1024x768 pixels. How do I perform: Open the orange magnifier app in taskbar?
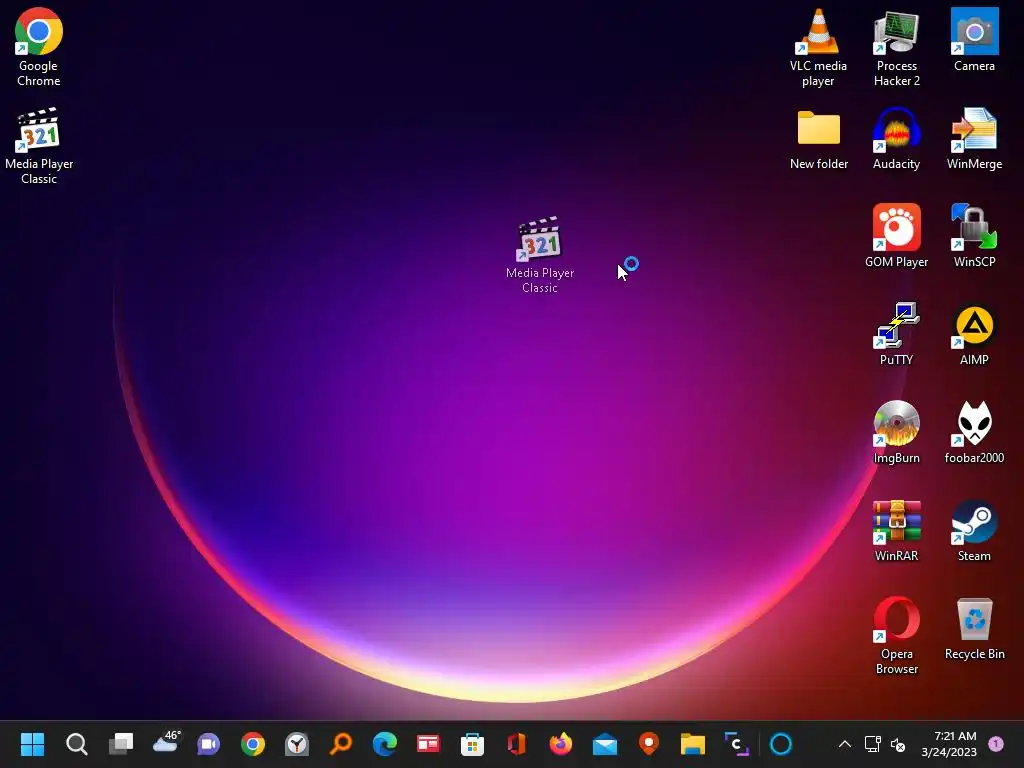pos(341,744)
